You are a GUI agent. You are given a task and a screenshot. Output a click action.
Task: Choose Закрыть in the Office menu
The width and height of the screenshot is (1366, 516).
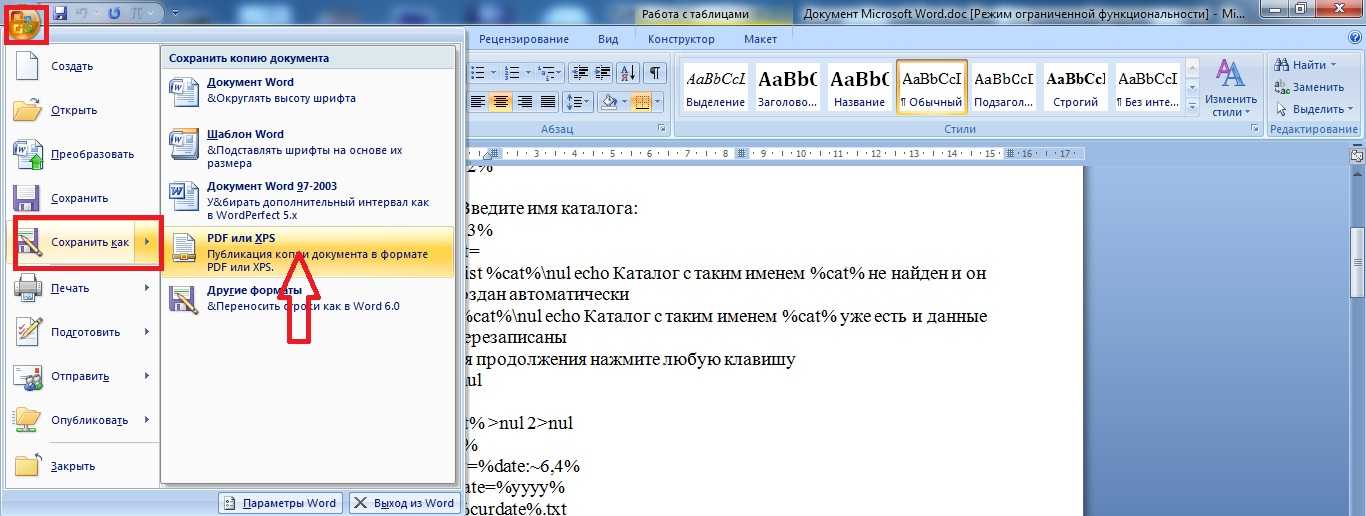(x=80, y=466)
